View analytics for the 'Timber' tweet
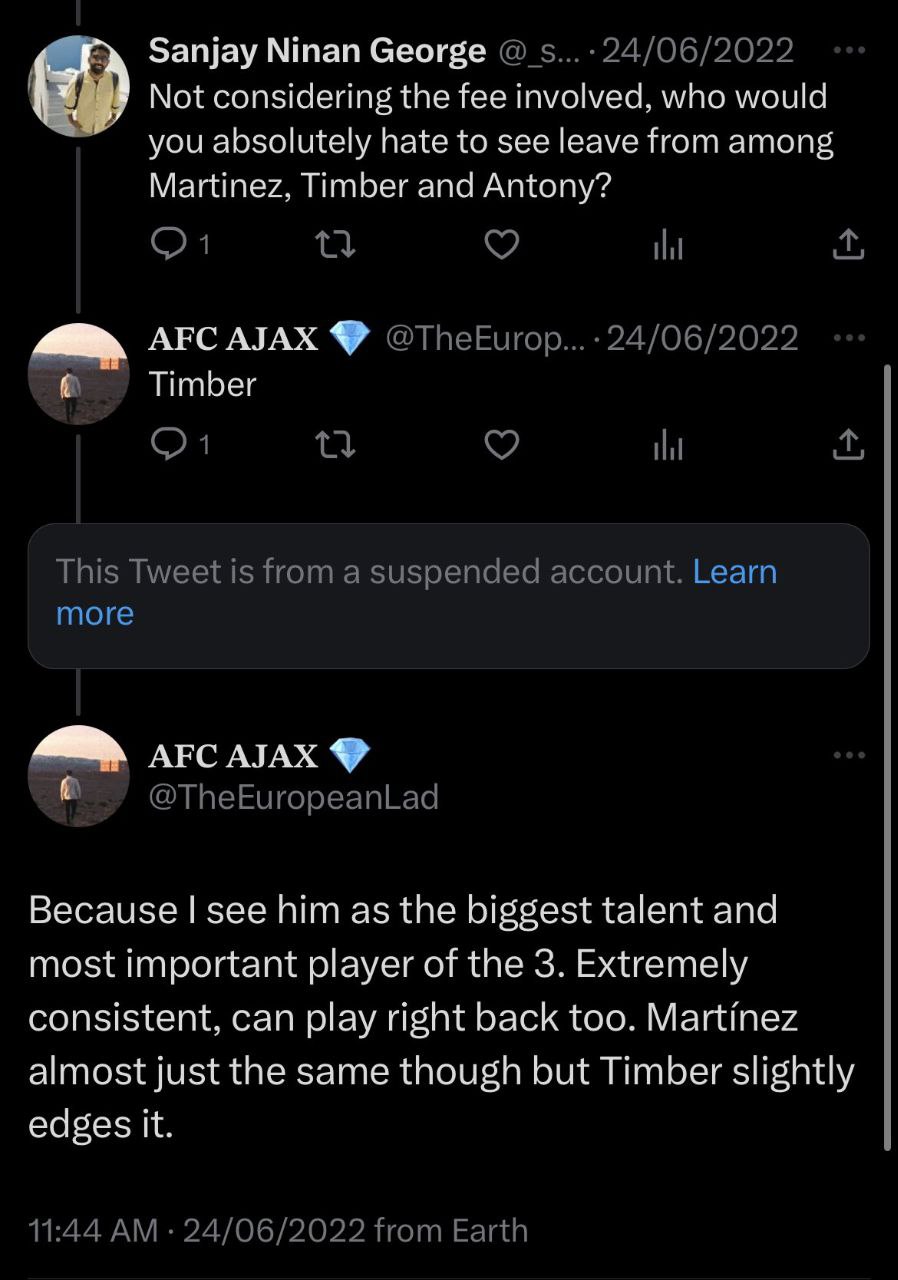898x1280 pixels. [667, 444]
